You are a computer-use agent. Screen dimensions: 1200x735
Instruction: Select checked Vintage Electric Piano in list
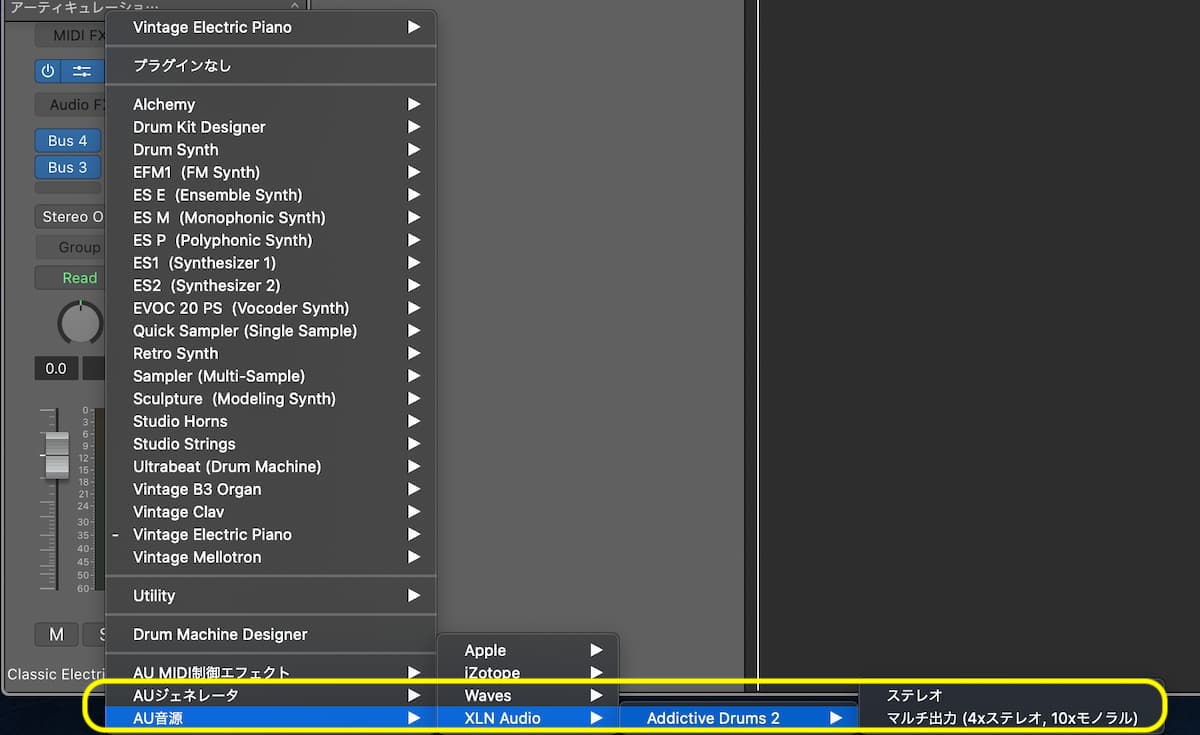coord(272,534)
